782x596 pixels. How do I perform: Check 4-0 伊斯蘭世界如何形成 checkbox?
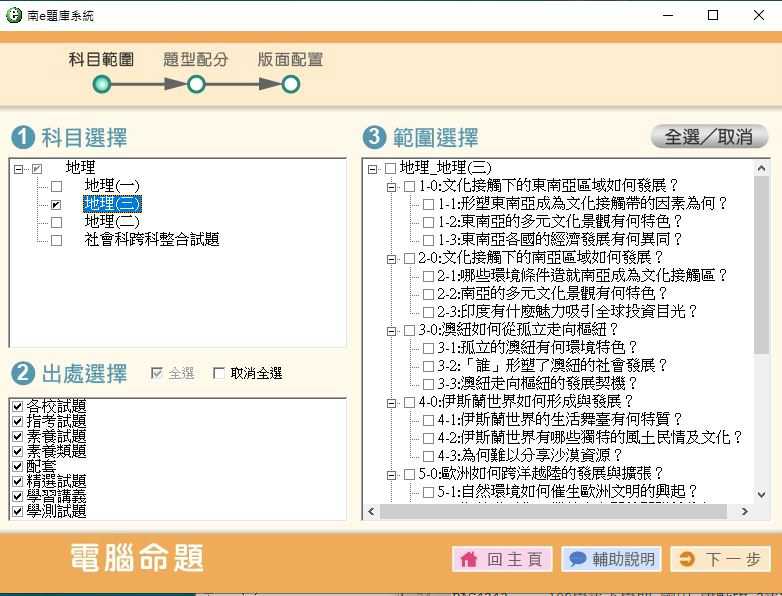point(409,402)
